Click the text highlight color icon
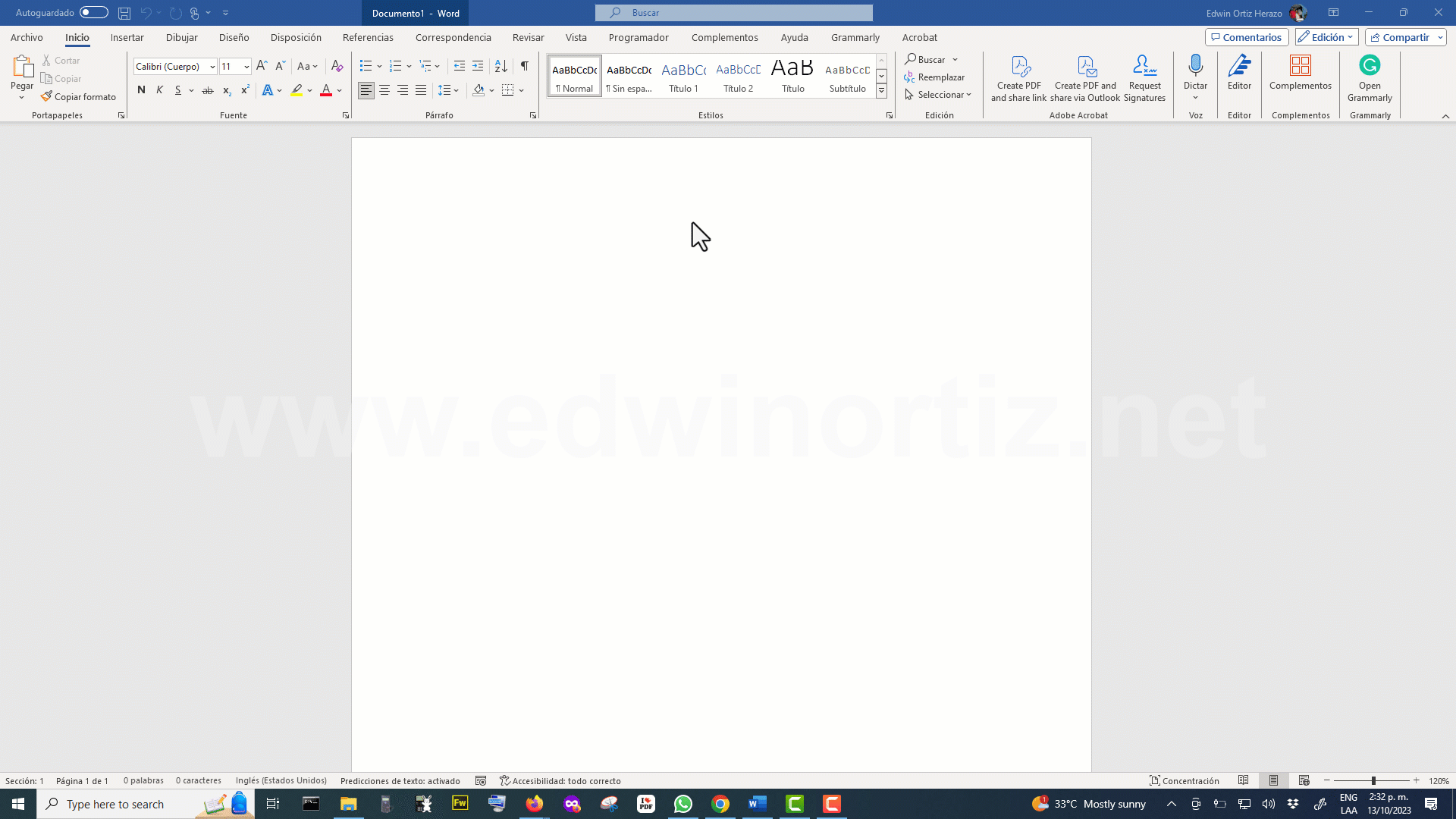The width and height of the screenshot is (1456, 819). tap(297, 90)
